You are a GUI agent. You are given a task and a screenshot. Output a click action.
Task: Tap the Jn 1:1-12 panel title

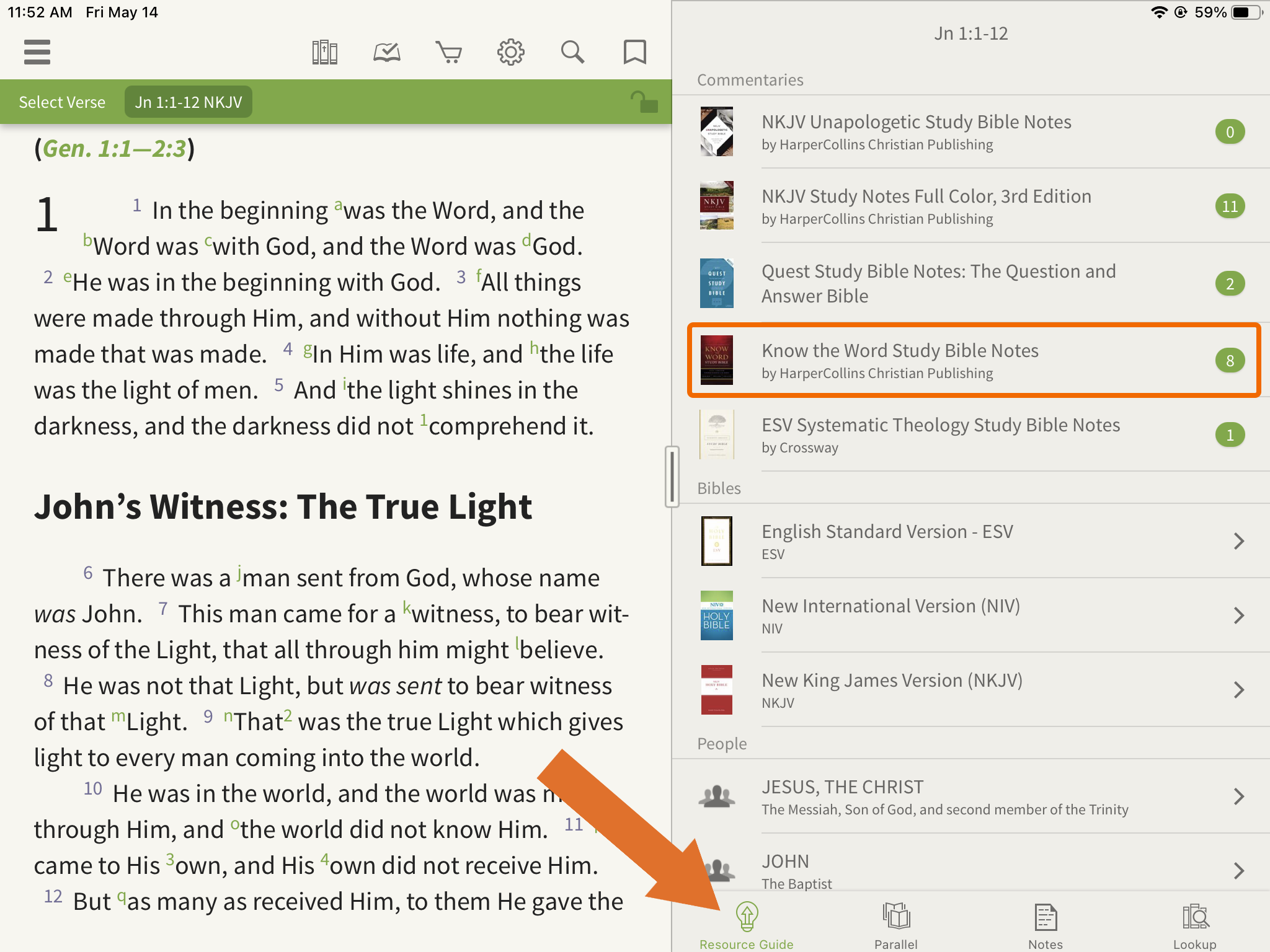[971, 33]
